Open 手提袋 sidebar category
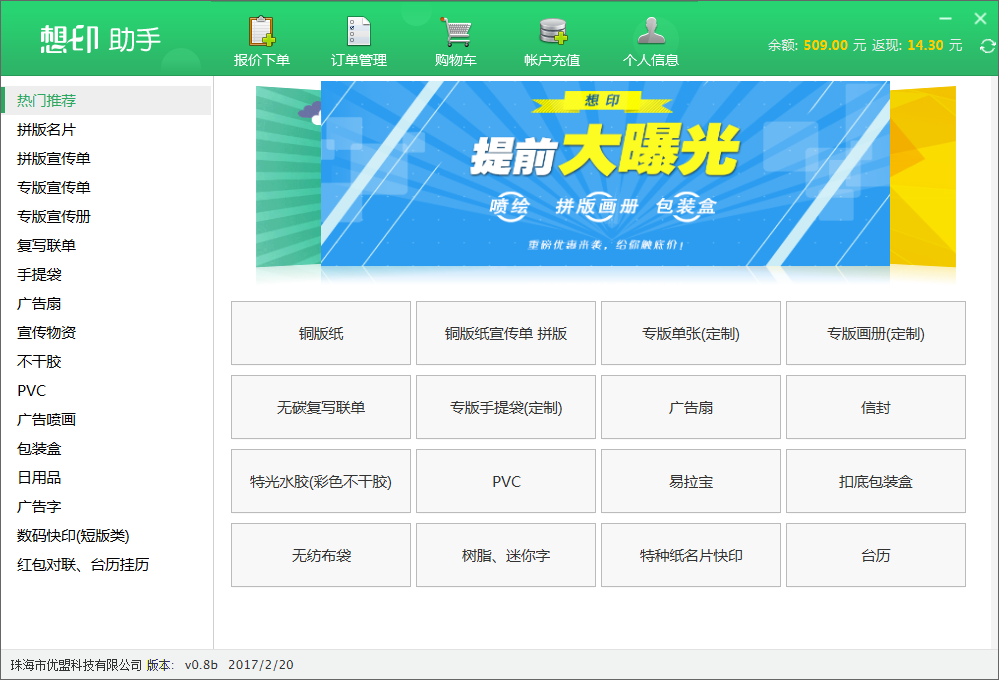 pos(107,275)
